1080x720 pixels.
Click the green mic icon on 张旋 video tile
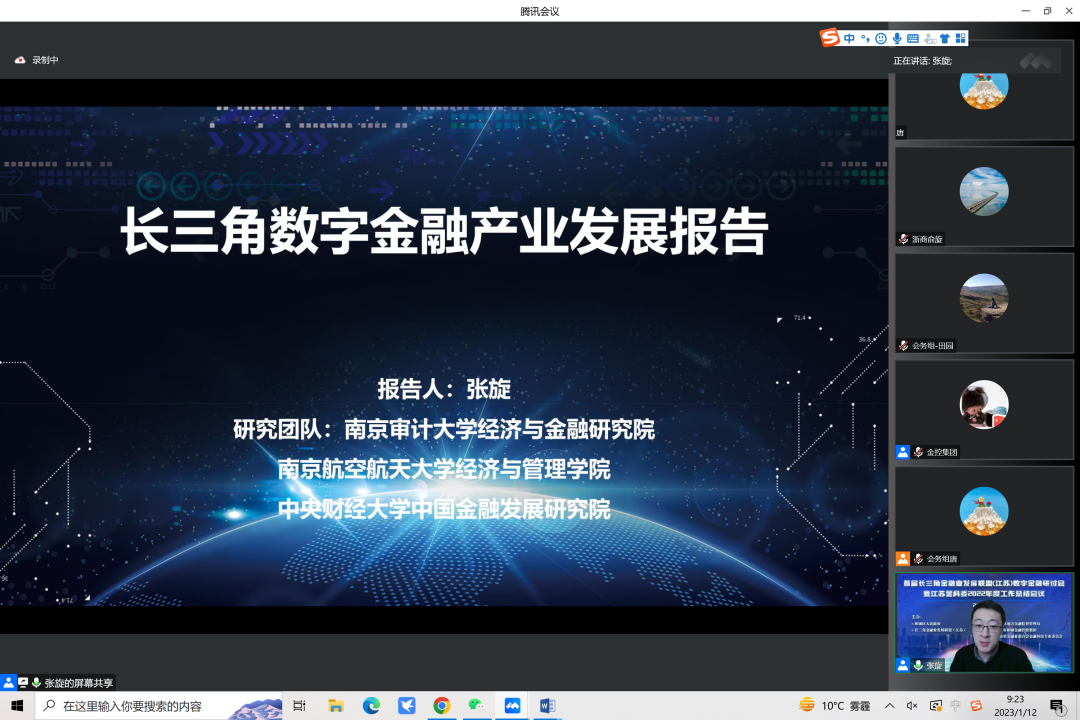pos(918,665)
